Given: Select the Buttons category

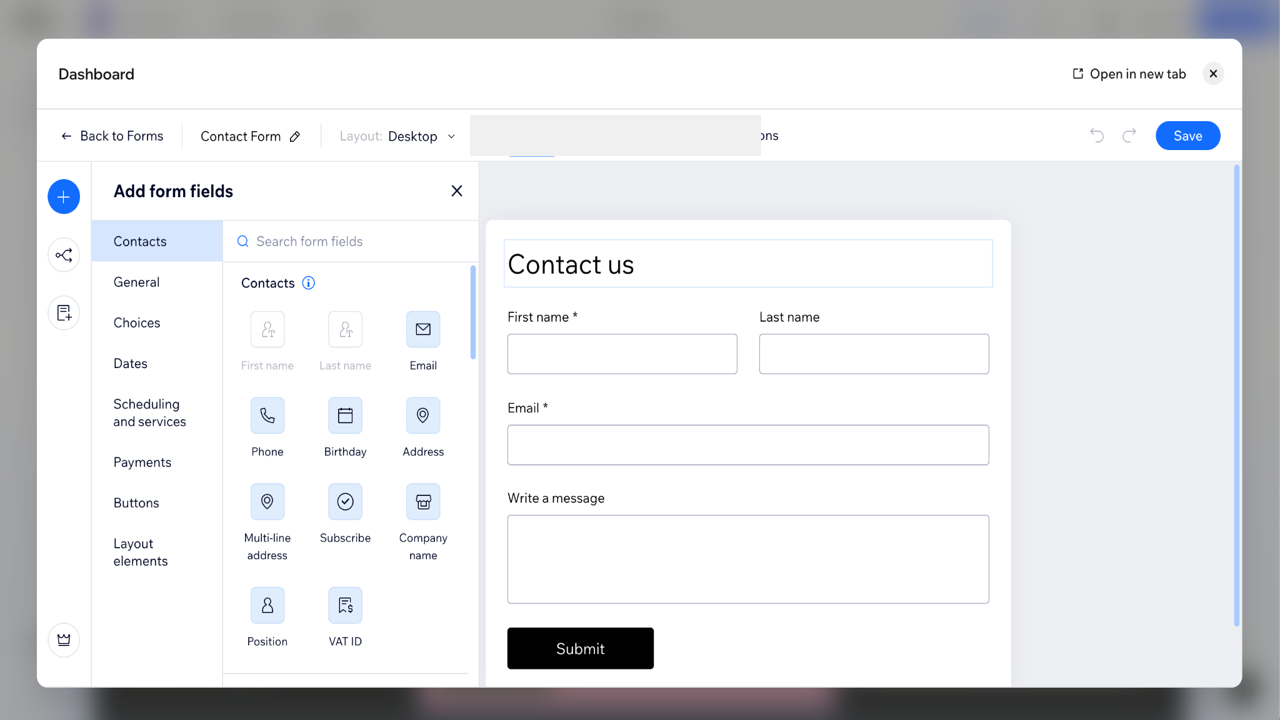Looking at the screenshot, I should pyautogui.click(x=157, y=503).
